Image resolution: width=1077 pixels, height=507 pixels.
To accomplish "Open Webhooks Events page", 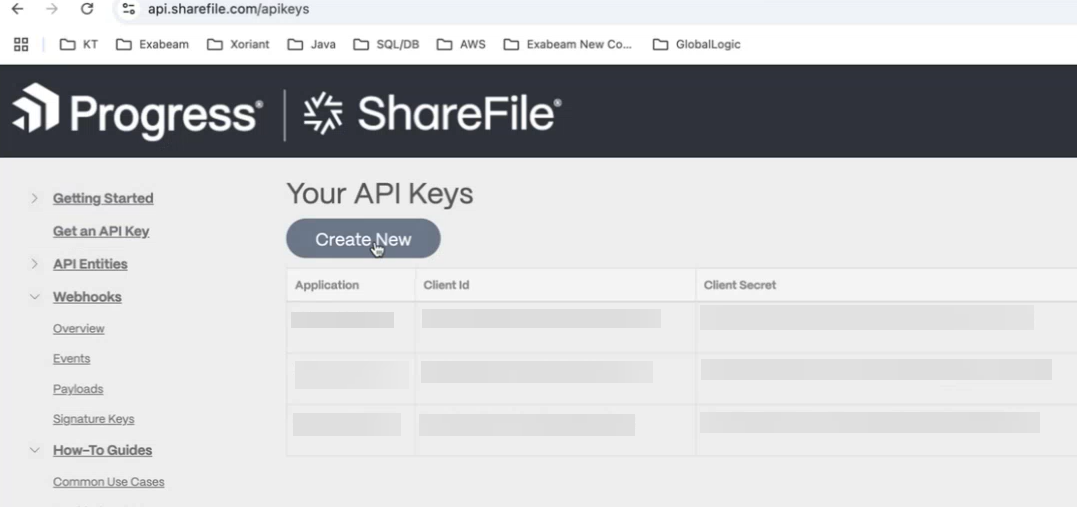I will click(x=71, y=359).
